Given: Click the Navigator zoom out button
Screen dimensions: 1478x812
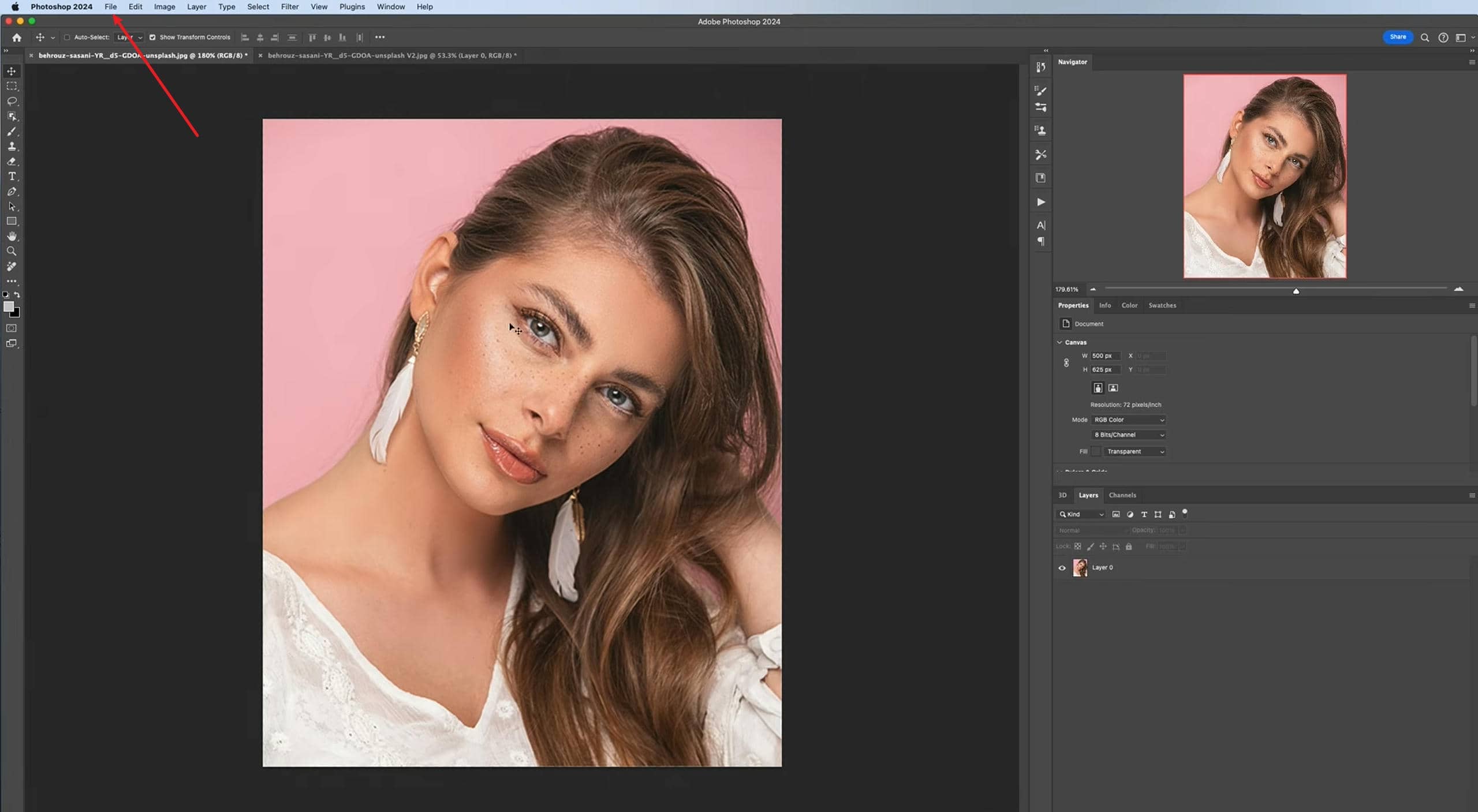Looking at the screenshot, I should pyautogui.click(x=1092, y=289).
